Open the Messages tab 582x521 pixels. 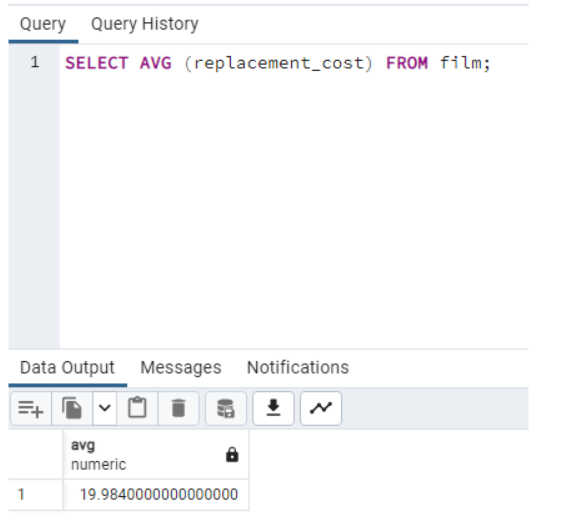pyautogui.click(x=181, y=368)
